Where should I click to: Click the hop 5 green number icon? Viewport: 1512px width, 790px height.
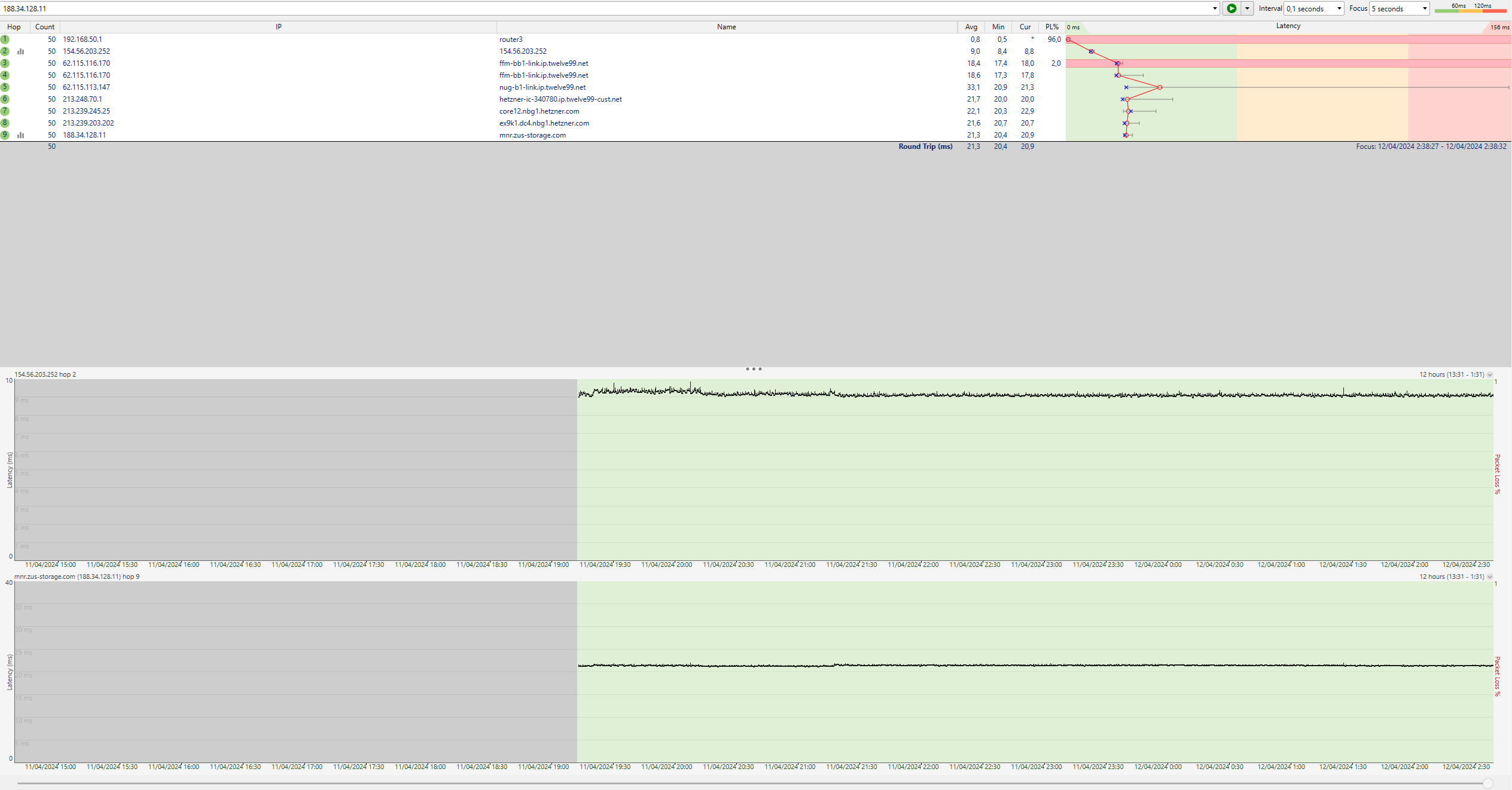coord(5,87)
